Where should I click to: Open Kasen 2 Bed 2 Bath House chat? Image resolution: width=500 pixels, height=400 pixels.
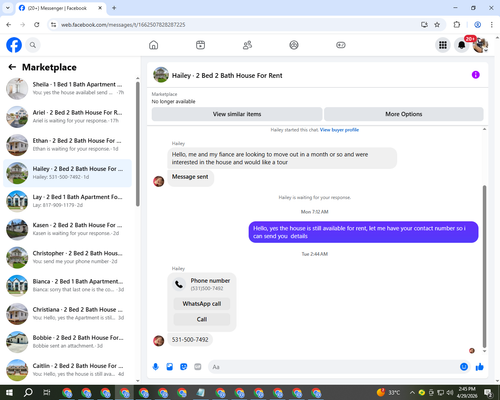(67, 229)
